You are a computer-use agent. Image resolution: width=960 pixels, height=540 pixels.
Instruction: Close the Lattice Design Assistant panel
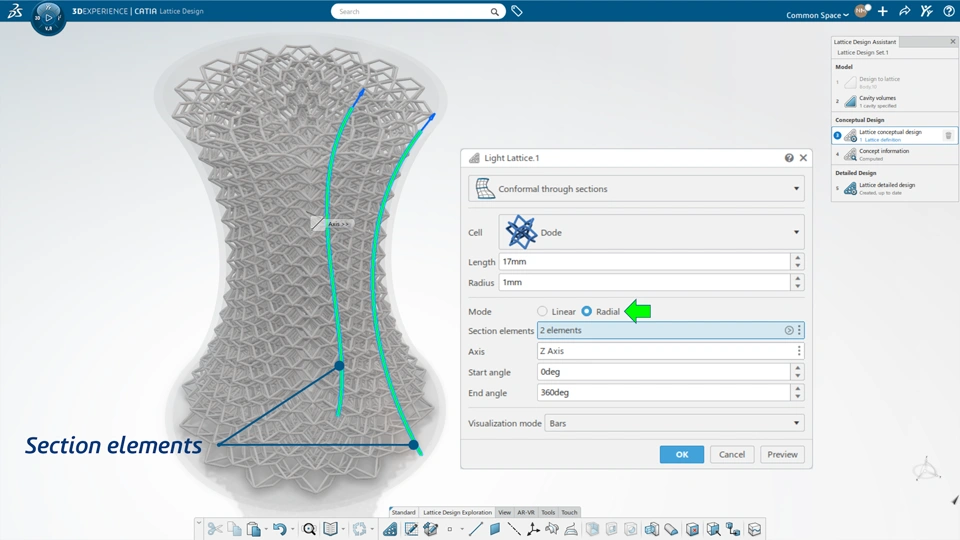(953, 42)
